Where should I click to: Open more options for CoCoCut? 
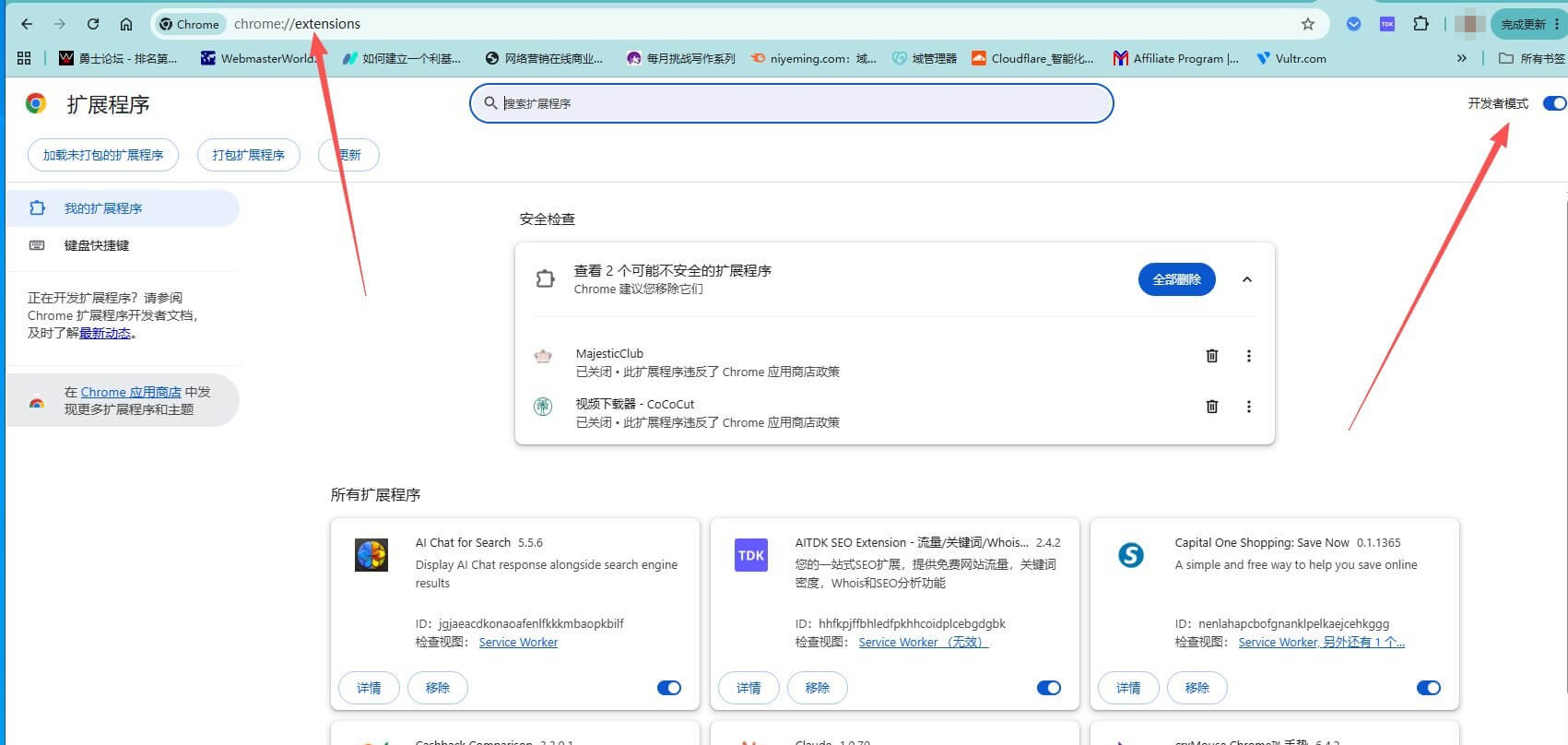[x=1249, y=407]
